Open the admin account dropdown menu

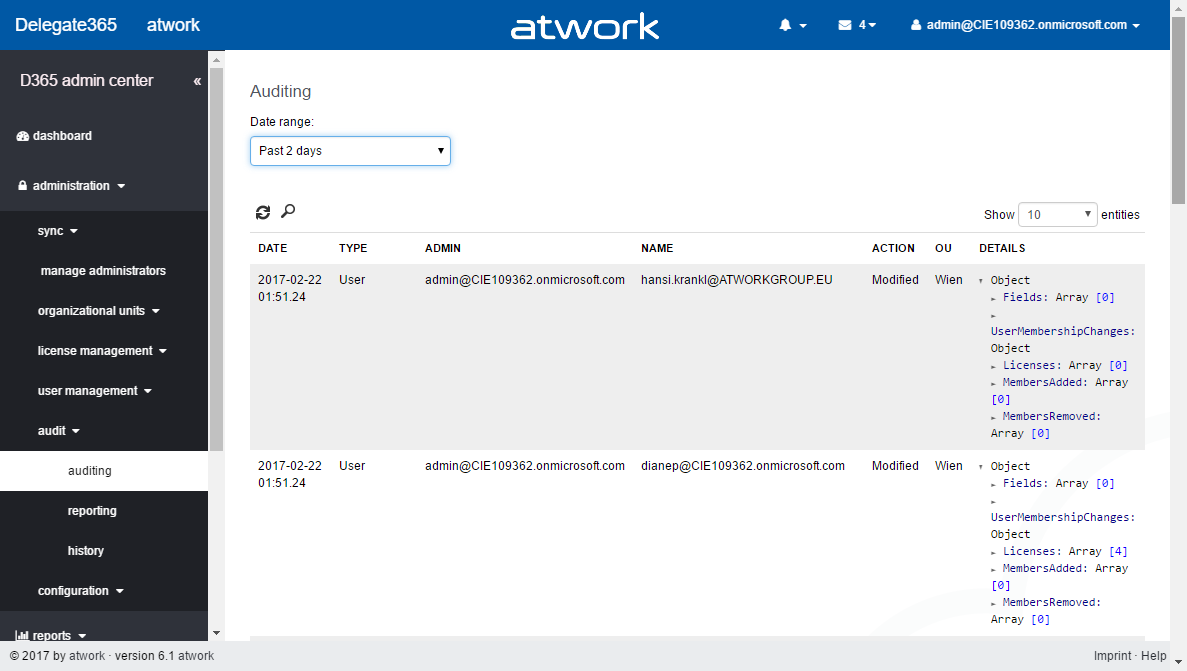pyautogui.click(x=1025, y=25)
